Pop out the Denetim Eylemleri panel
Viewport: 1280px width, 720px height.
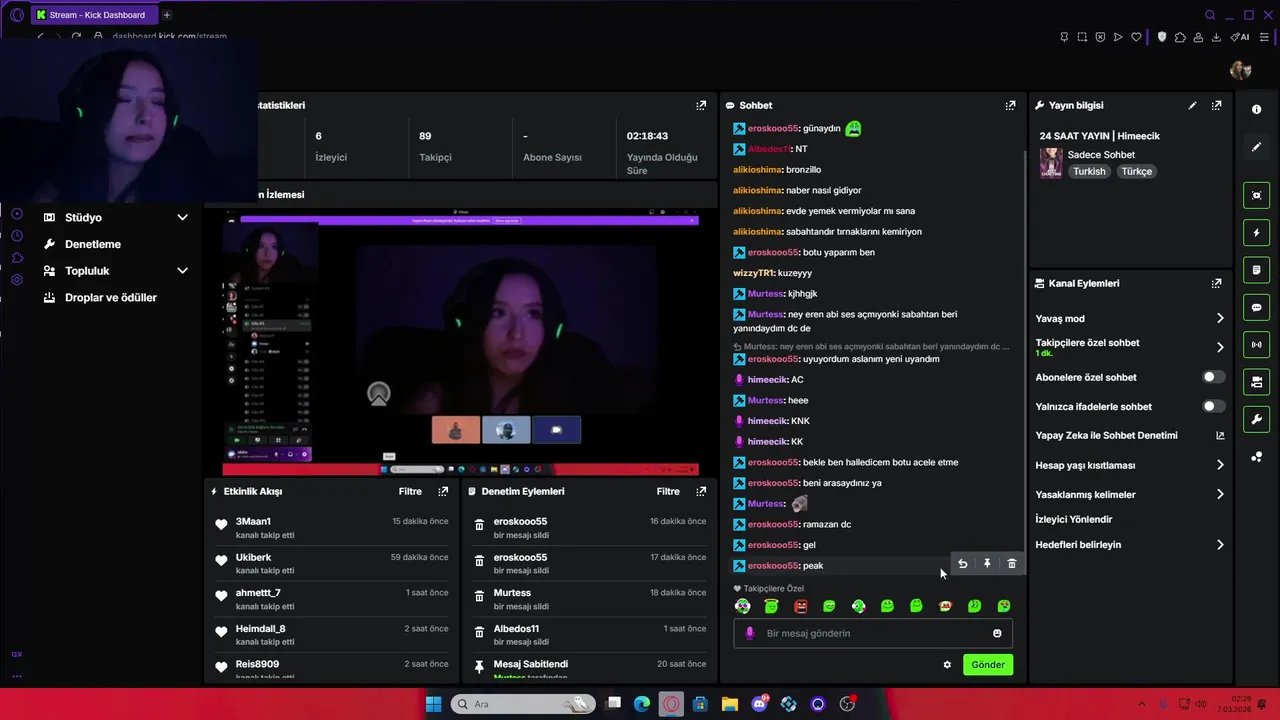[701, 491]
